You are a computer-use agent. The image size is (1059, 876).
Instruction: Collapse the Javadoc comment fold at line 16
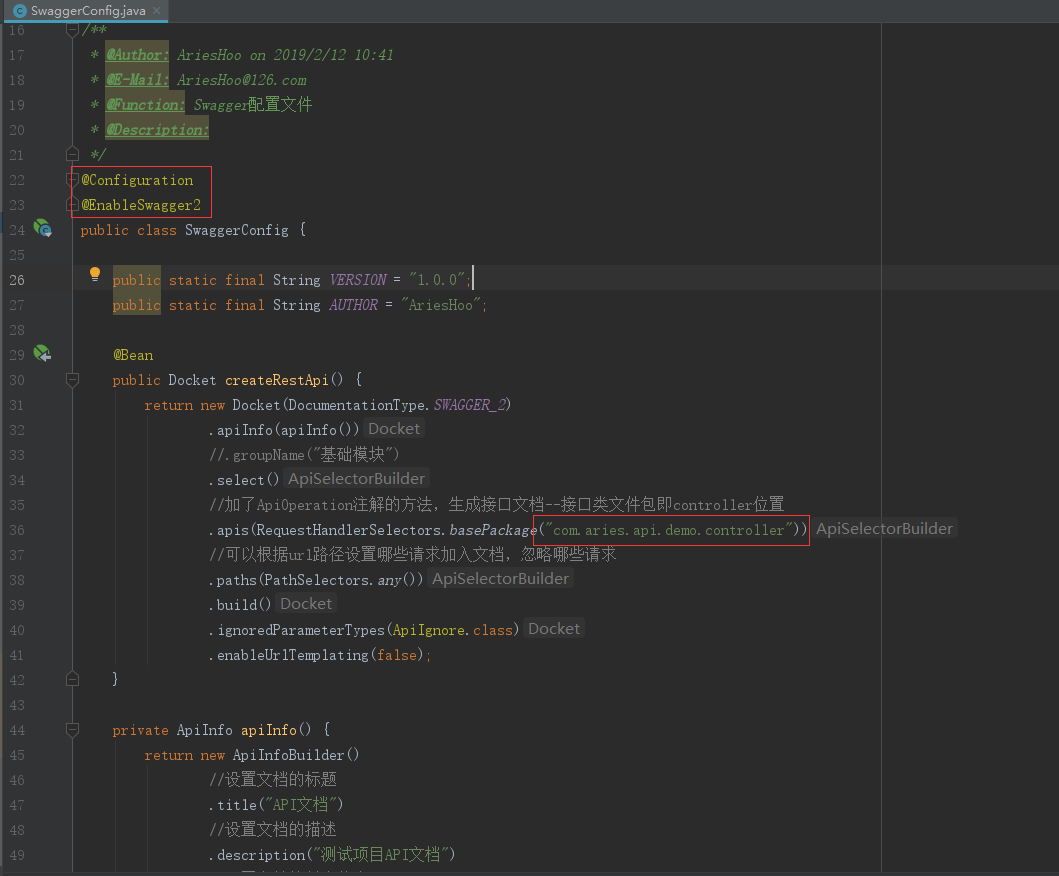point(72,30)
